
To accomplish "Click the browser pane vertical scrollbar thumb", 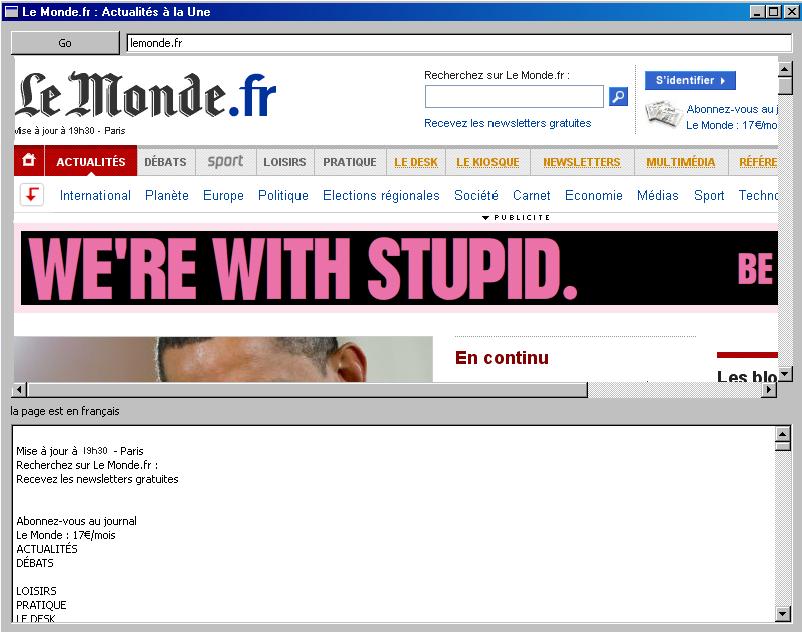I will [785, 85].
